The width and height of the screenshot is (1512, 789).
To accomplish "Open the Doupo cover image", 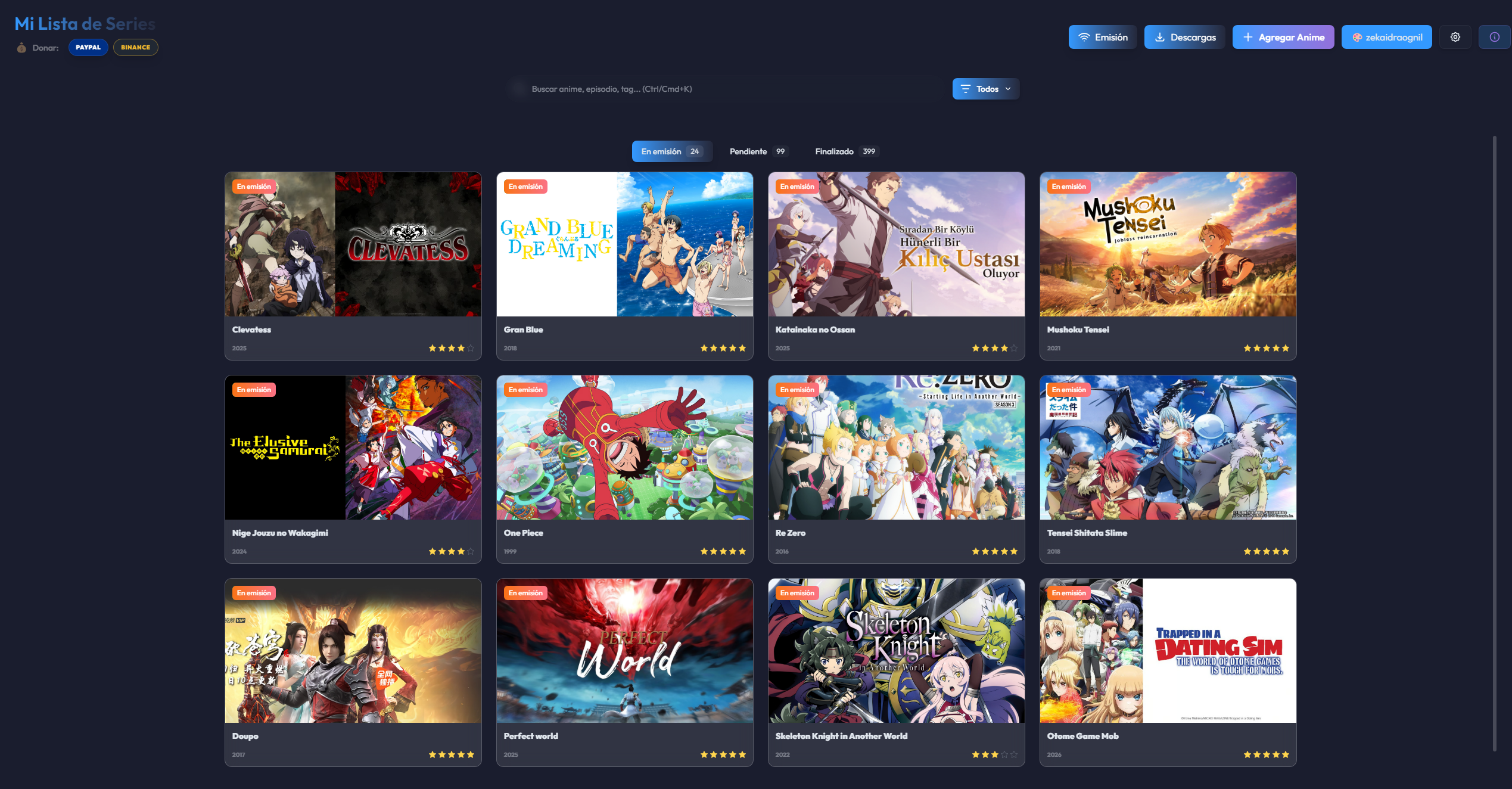I will 353,651.
